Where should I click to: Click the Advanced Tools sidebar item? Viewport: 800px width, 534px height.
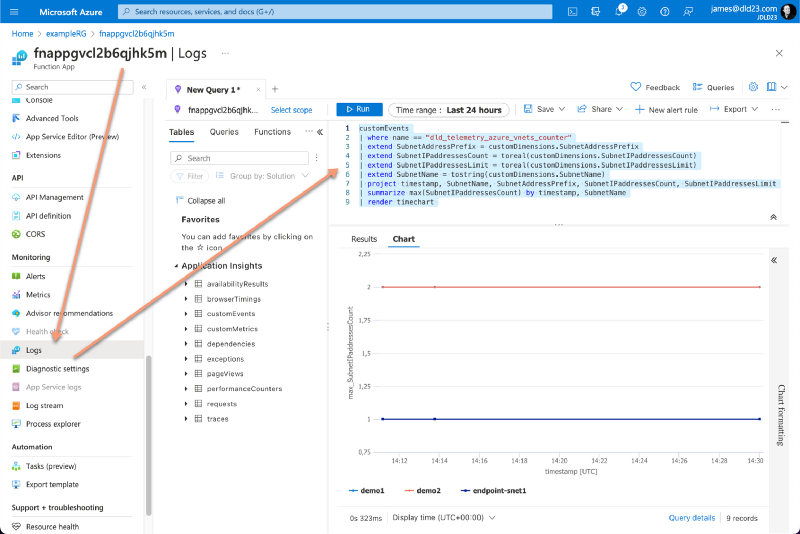52,118
